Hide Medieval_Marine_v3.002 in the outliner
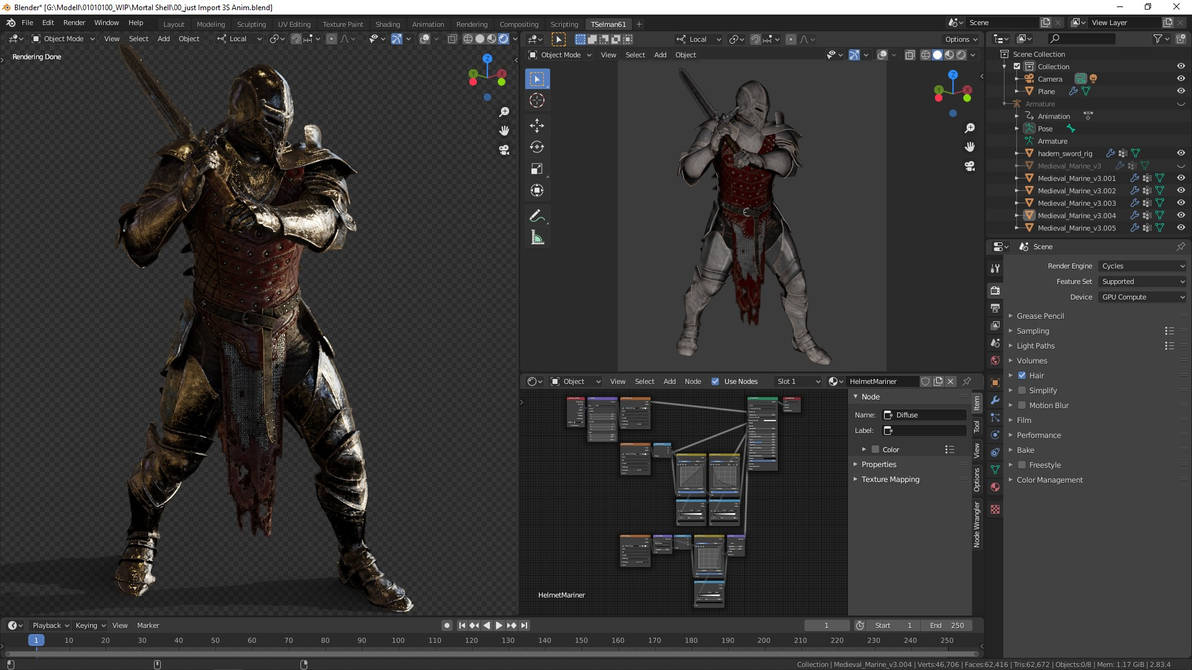 [1181, 190]
